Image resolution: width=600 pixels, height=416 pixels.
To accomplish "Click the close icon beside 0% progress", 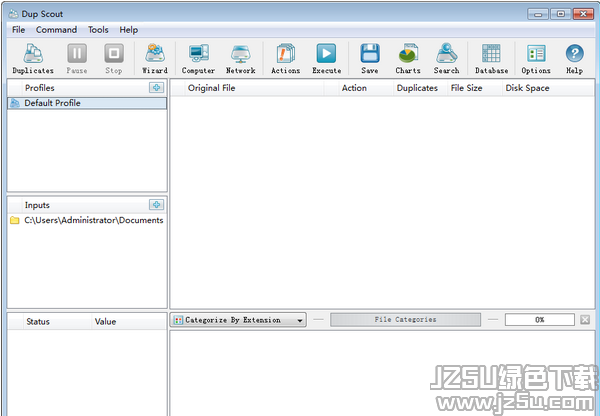I will (585, 319).
